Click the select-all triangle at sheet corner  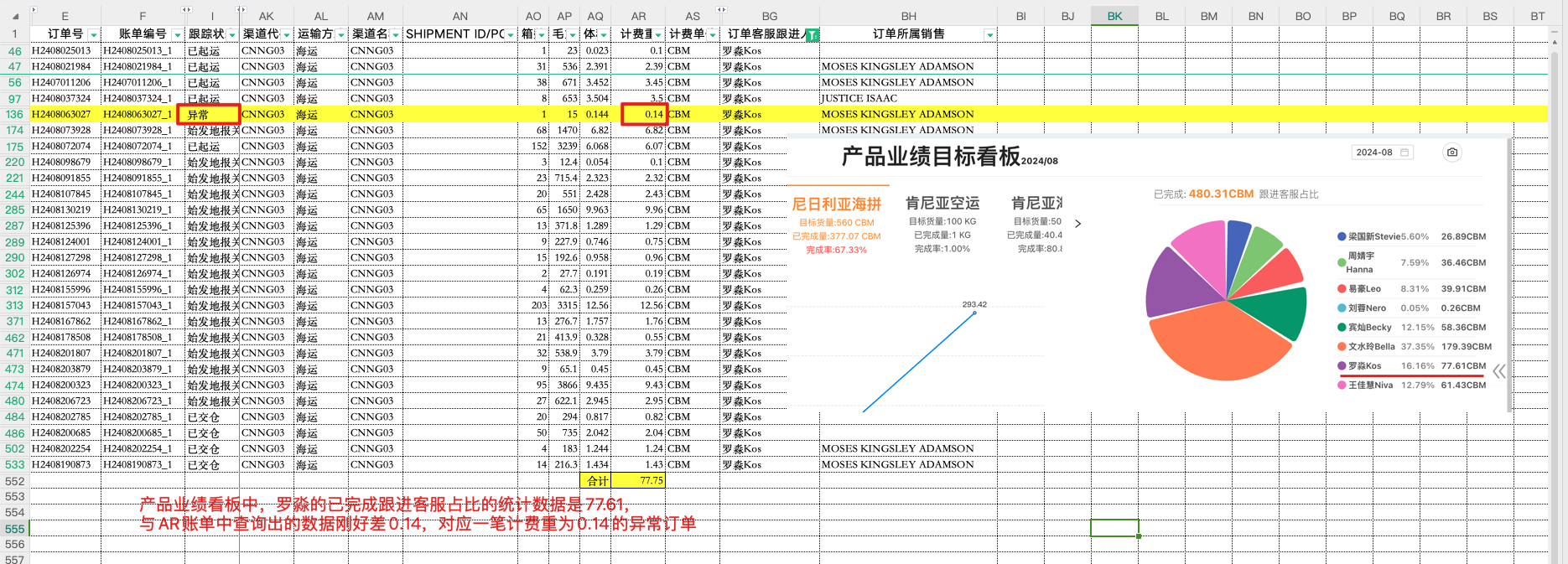pyautogui.click(x=15, y=16)
